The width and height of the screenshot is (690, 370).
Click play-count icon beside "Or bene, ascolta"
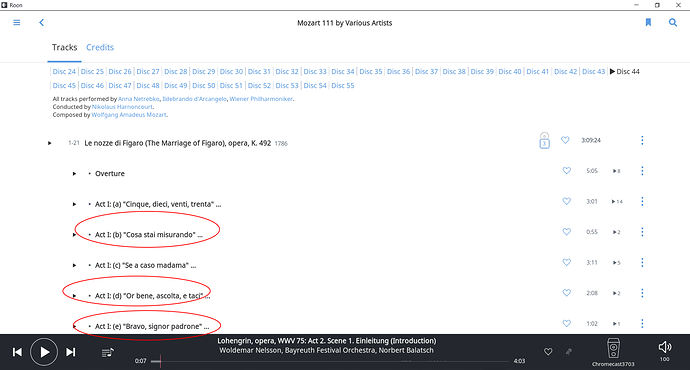pos(617,293)
